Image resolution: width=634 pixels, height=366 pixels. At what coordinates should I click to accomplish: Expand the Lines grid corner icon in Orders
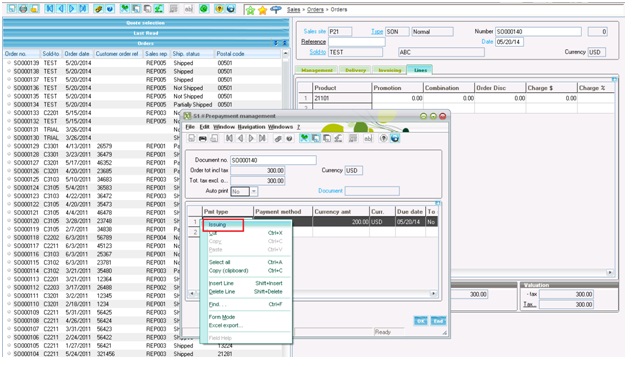pyautogui.click(x=614, y=80)
